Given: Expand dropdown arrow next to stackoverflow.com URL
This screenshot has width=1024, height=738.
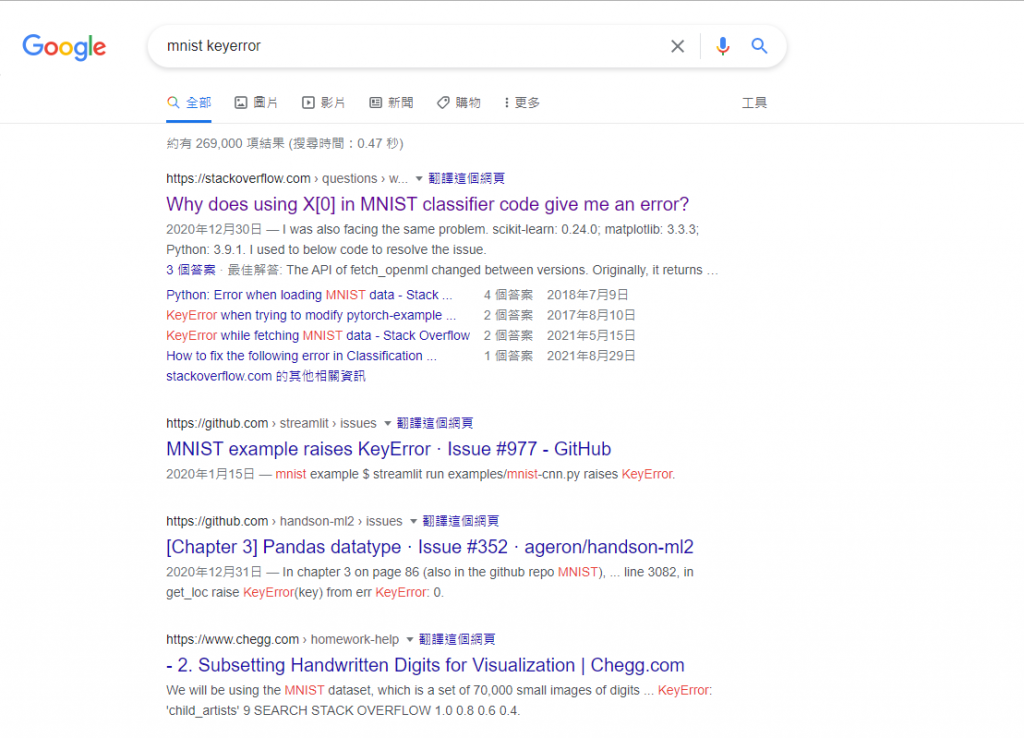Looking at the screenshot, I should (419, 178).
